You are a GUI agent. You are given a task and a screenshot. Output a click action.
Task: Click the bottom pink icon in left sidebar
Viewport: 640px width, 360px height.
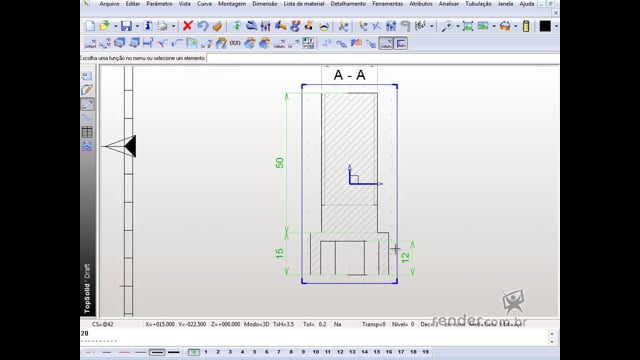(x=87, y=146)
